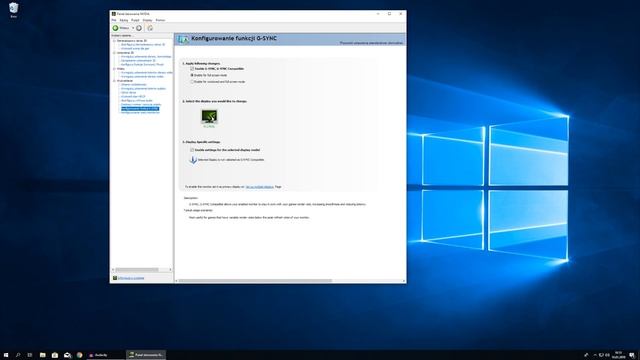Open Microsoft Store from the taskbar
Viewport: 640px width, 360px height.
pyautogui.click(x=55, y=355)
